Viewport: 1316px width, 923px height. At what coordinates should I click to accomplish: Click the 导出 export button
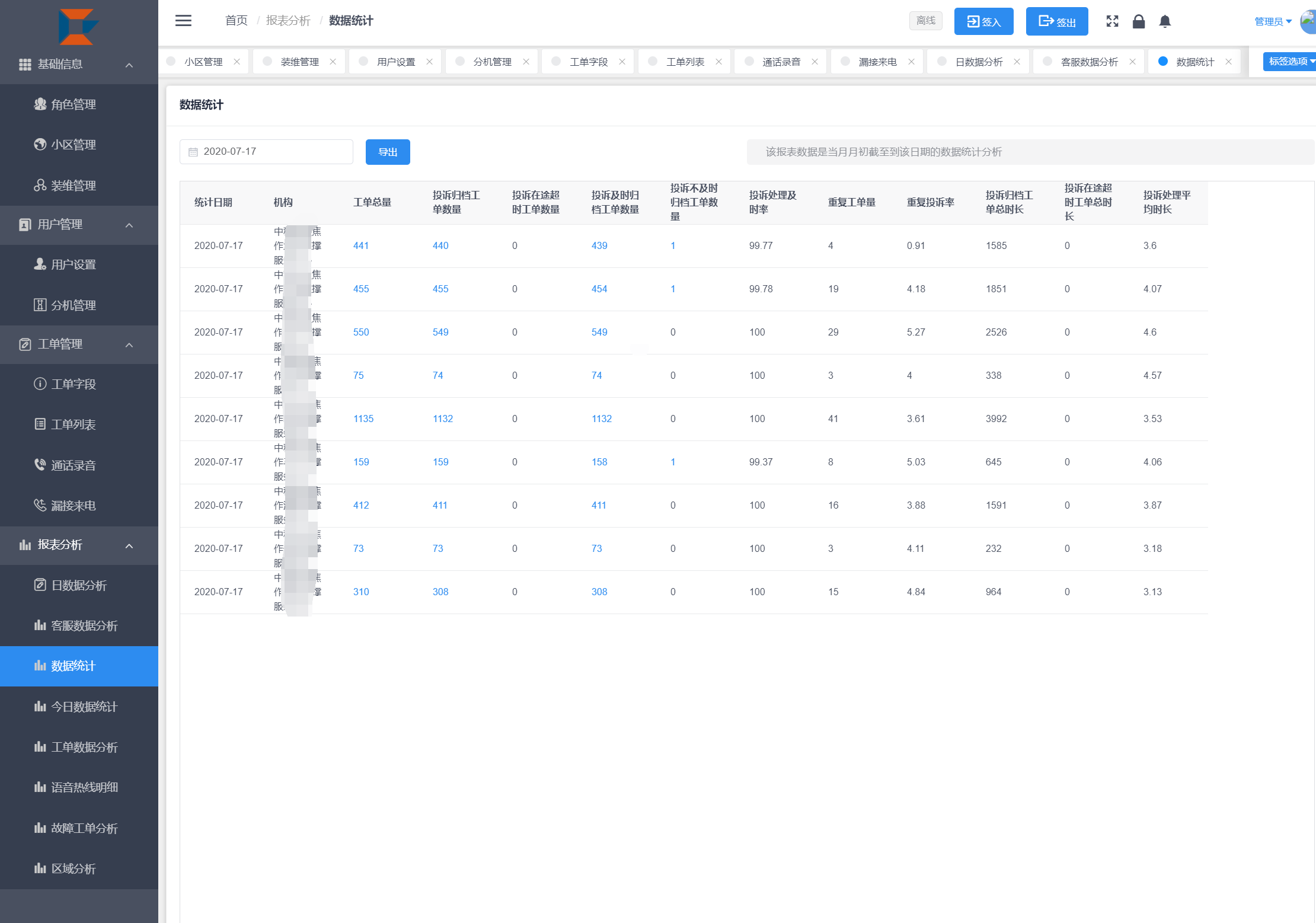click(x=388, y=152)
